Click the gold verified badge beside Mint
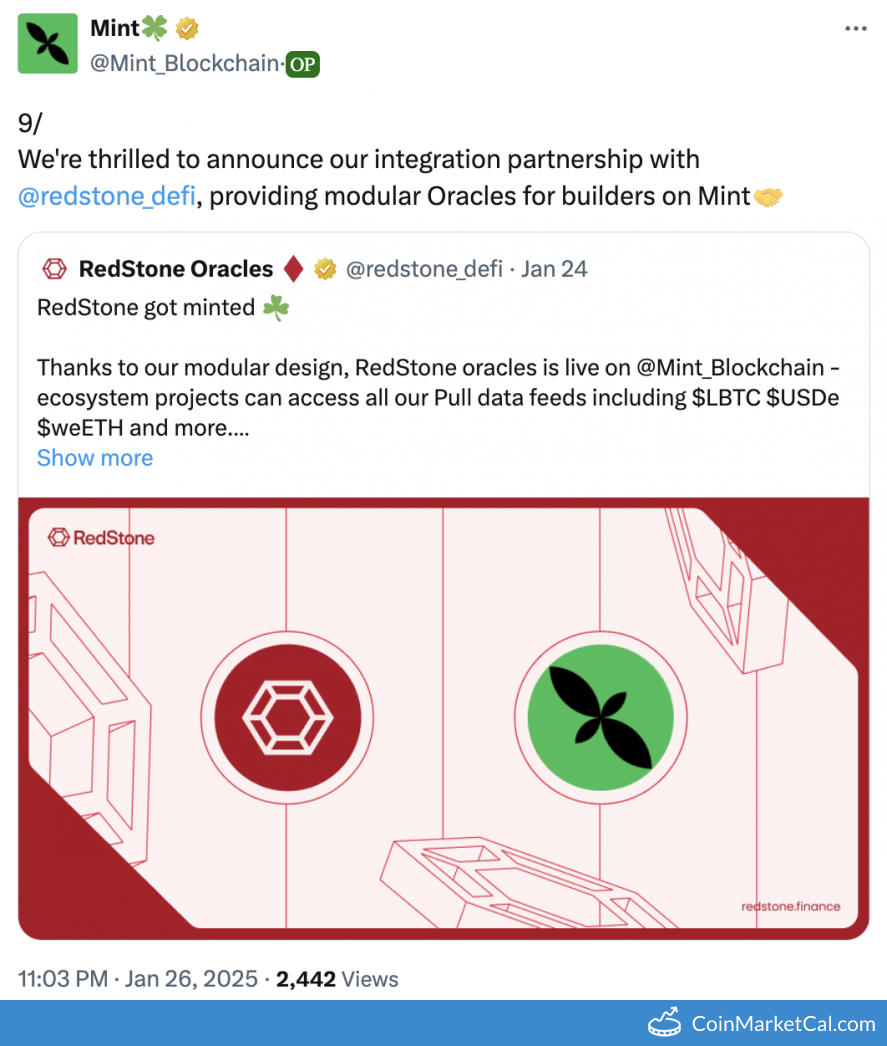The height and width of the screenshot is (1046, 887). 187,28
